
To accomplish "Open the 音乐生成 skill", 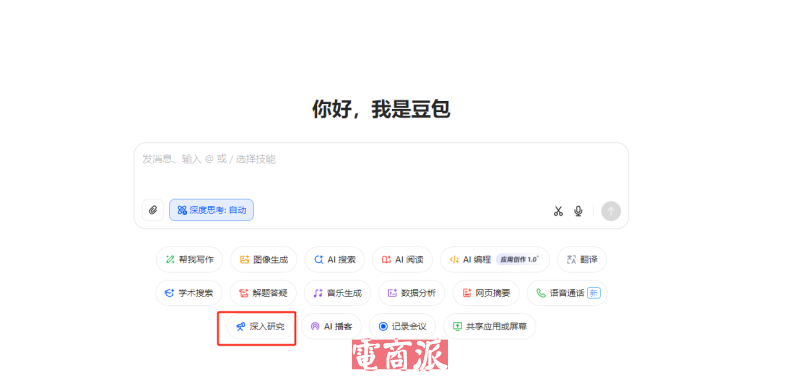I will (337, 293).
